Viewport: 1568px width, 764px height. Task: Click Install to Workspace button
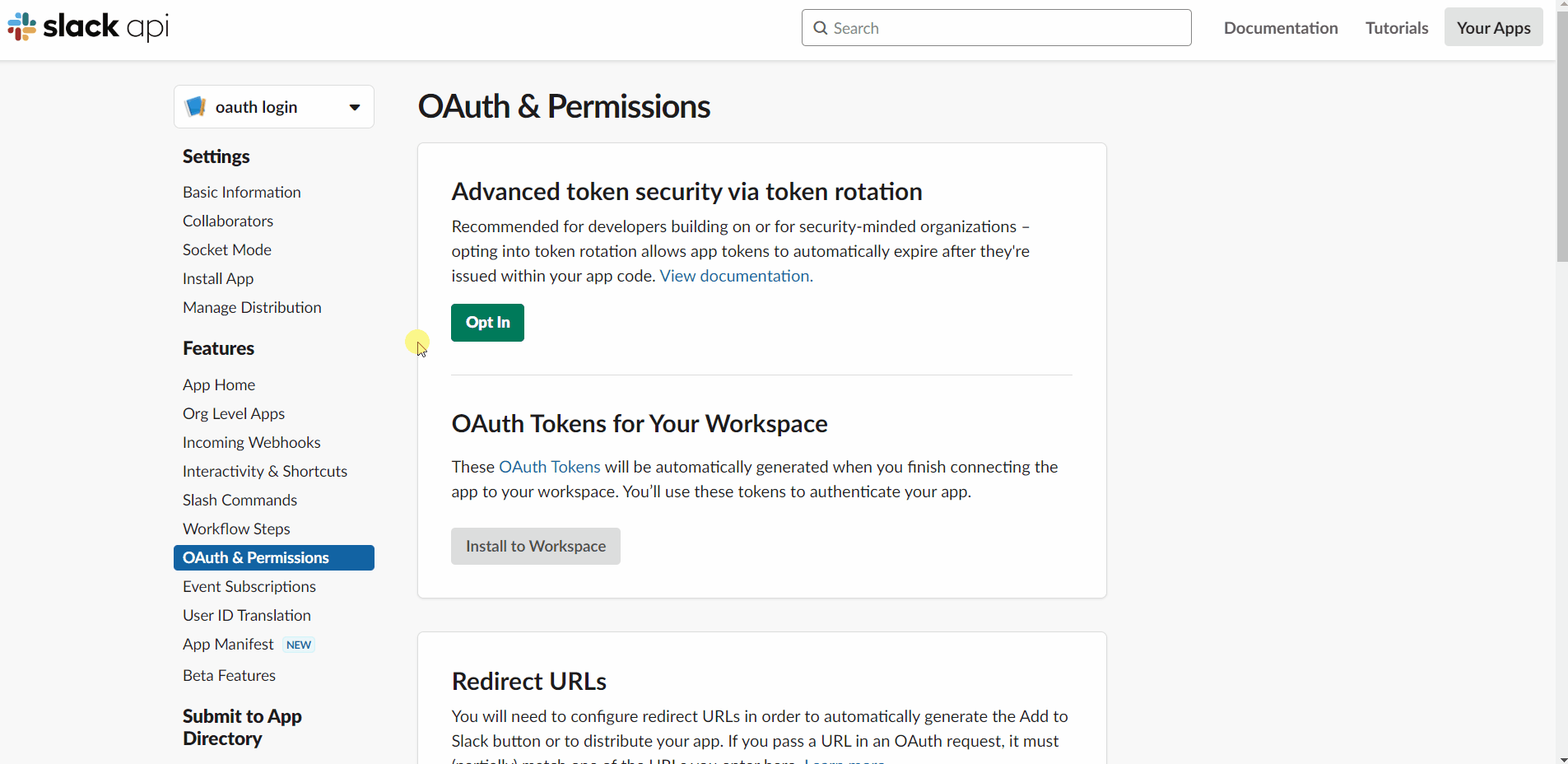[x=536, y=546]
